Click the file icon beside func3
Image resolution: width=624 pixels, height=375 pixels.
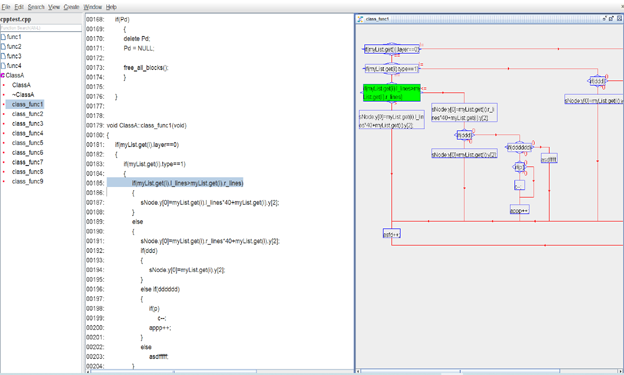point(3,56)
